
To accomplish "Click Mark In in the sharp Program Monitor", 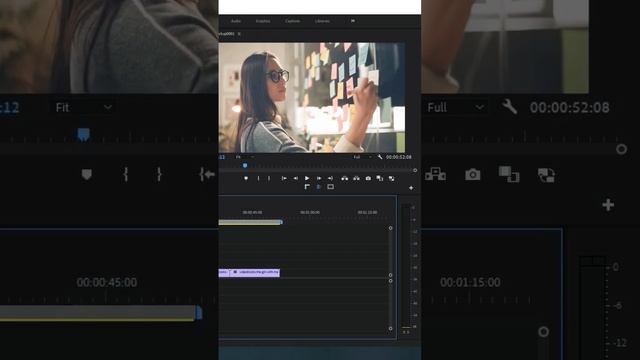I will (x=258, y=178).
